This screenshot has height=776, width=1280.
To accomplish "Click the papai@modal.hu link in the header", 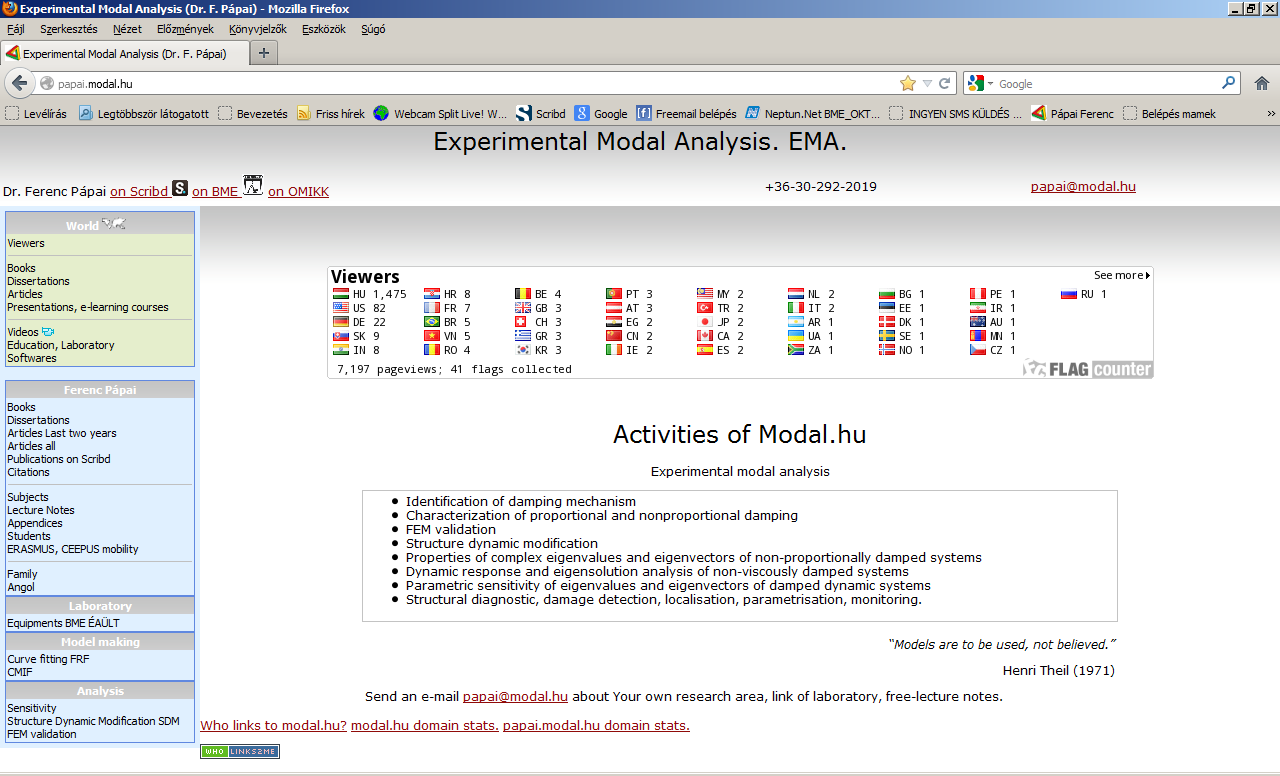I will tap(1083, 186).
